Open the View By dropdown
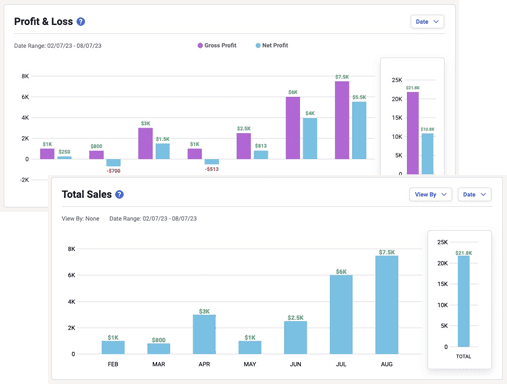 click(x=430, y=194)
